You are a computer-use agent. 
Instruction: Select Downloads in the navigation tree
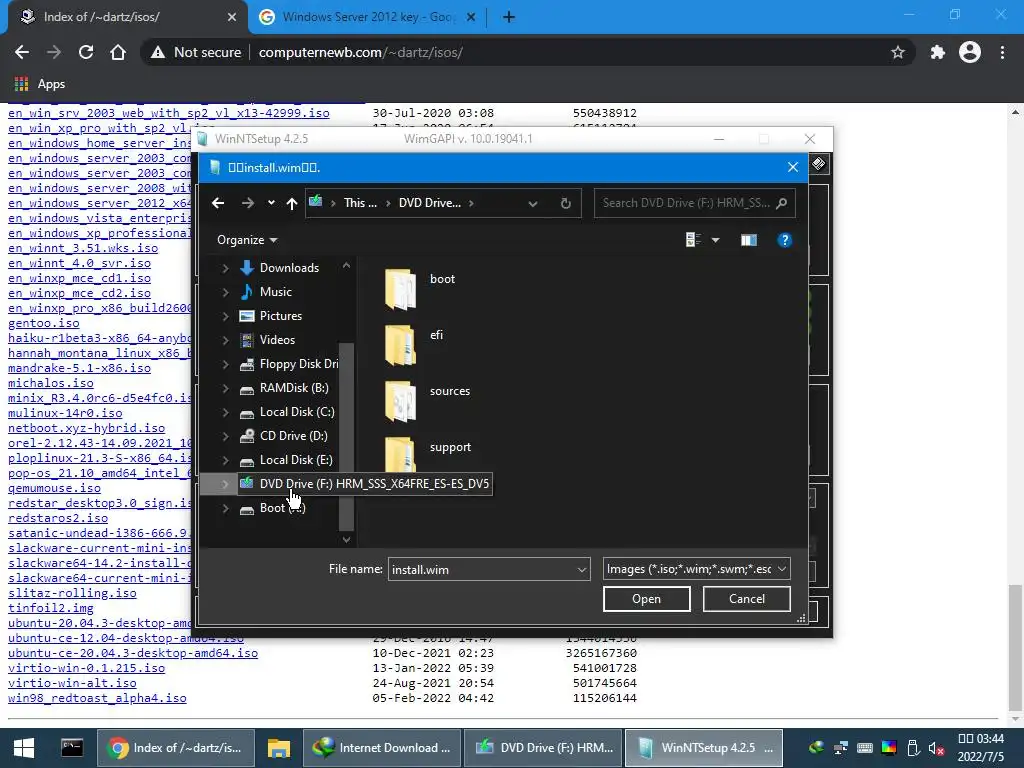coord(289,268)
